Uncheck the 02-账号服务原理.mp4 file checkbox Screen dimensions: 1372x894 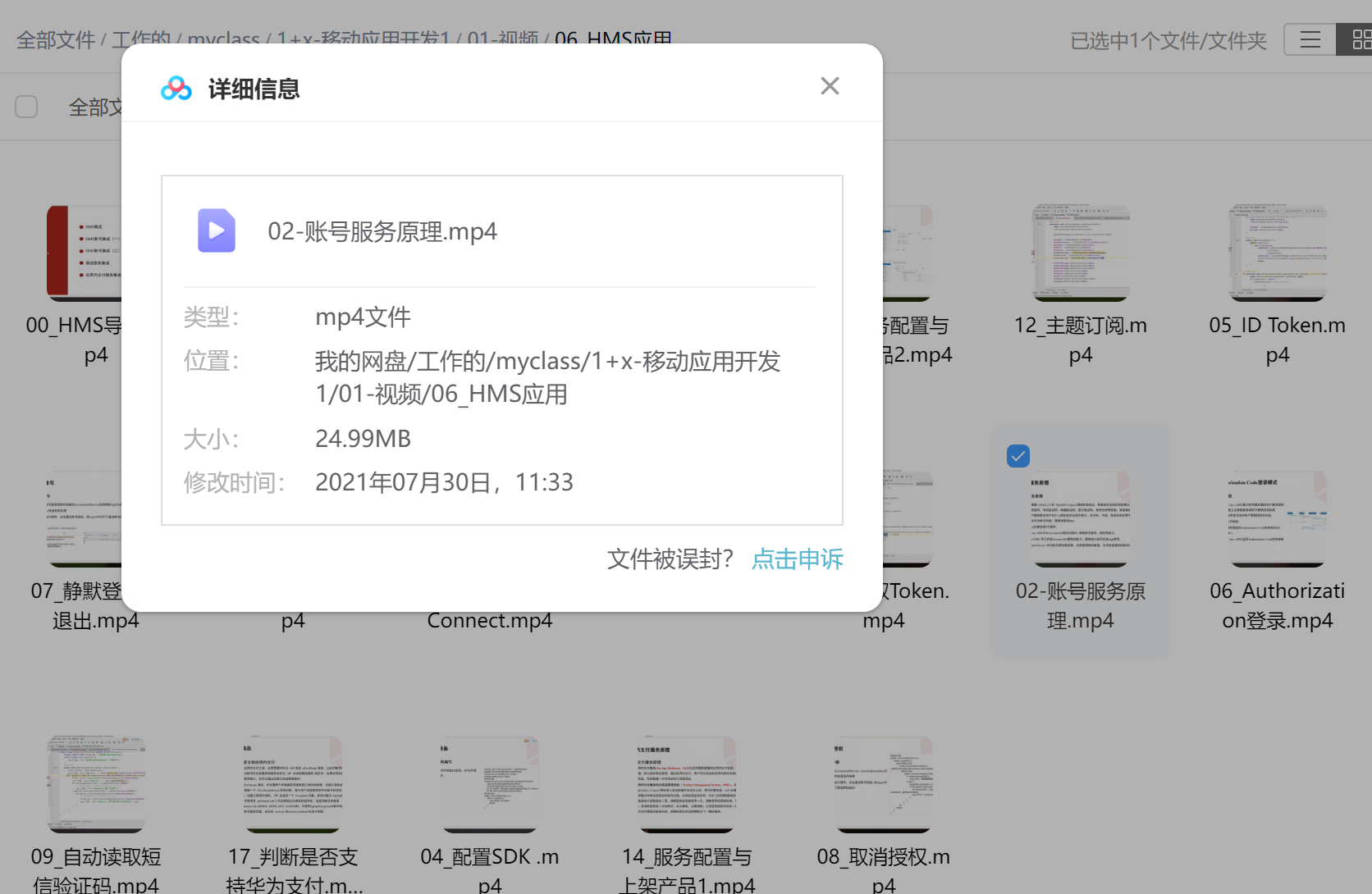1018,456
